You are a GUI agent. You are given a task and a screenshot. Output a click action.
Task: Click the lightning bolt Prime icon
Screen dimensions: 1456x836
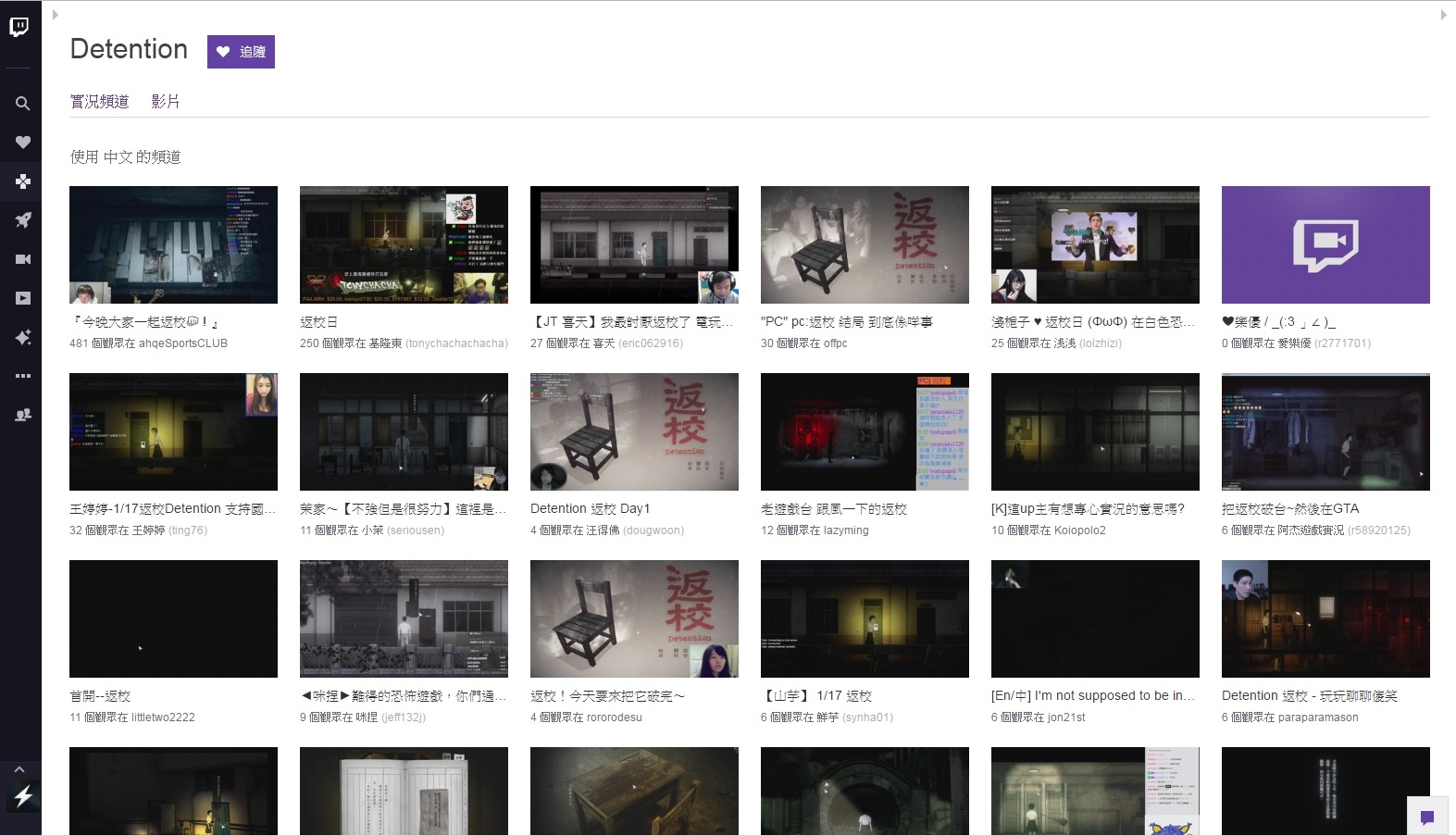point(22,796)
